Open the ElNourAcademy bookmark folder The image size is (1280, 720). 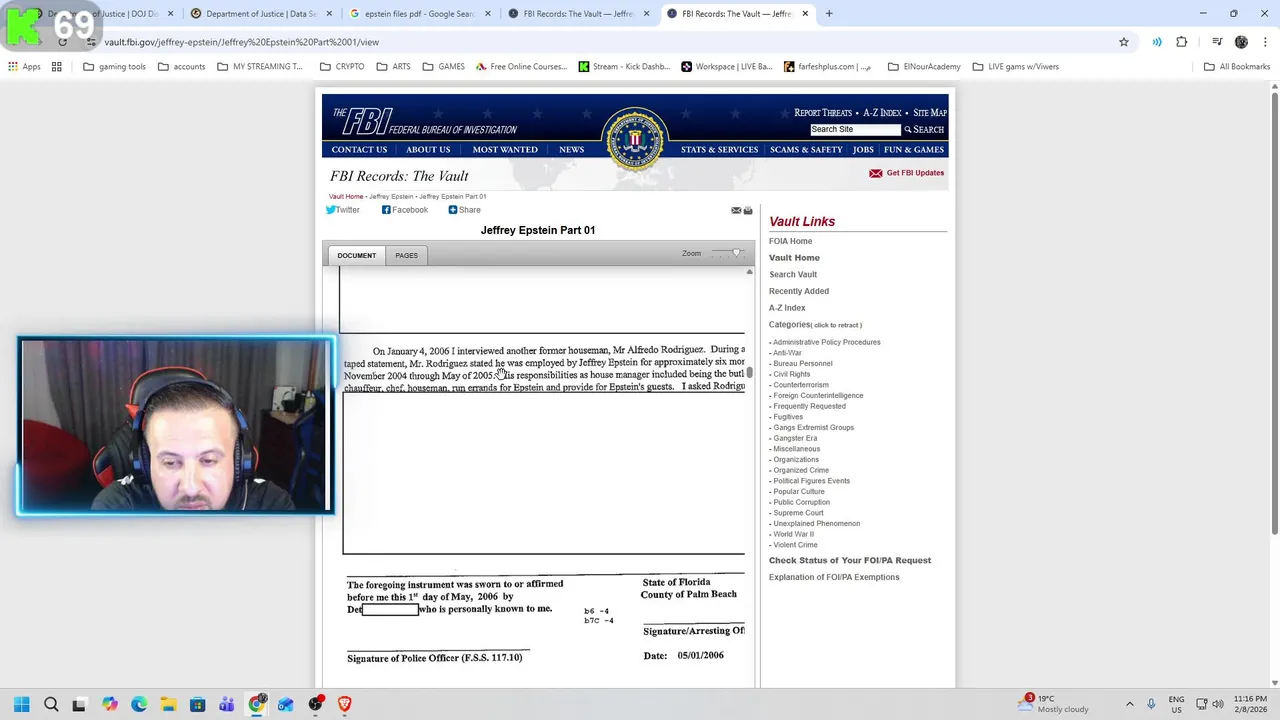(923, 67)
